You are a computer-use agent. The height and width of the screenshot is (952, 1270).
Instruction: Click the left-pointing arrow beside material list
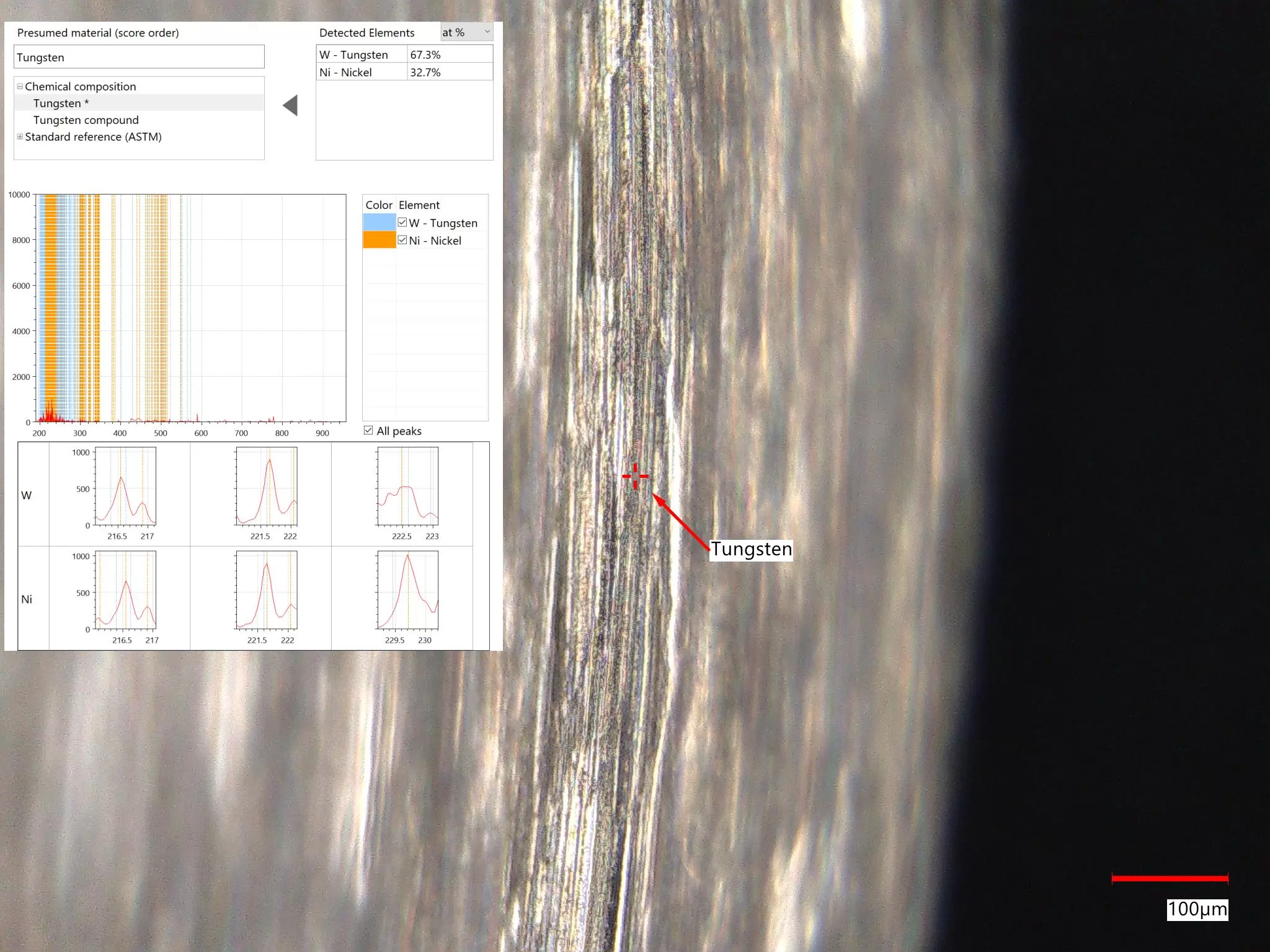[290, 105]
